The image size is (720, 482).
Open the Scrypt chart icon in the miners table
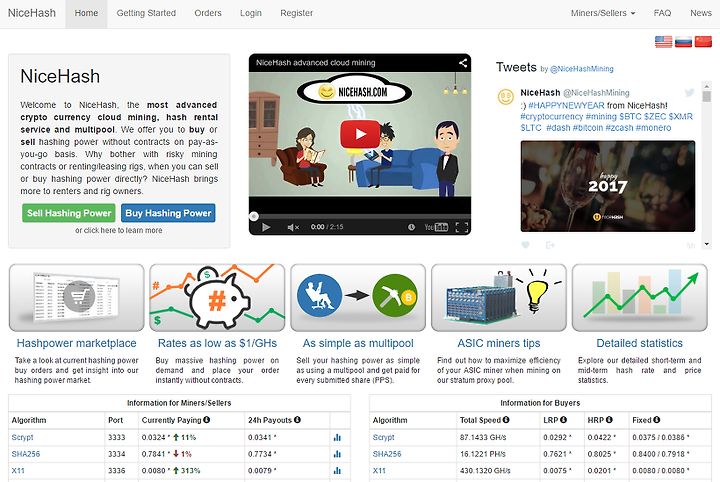338,437
